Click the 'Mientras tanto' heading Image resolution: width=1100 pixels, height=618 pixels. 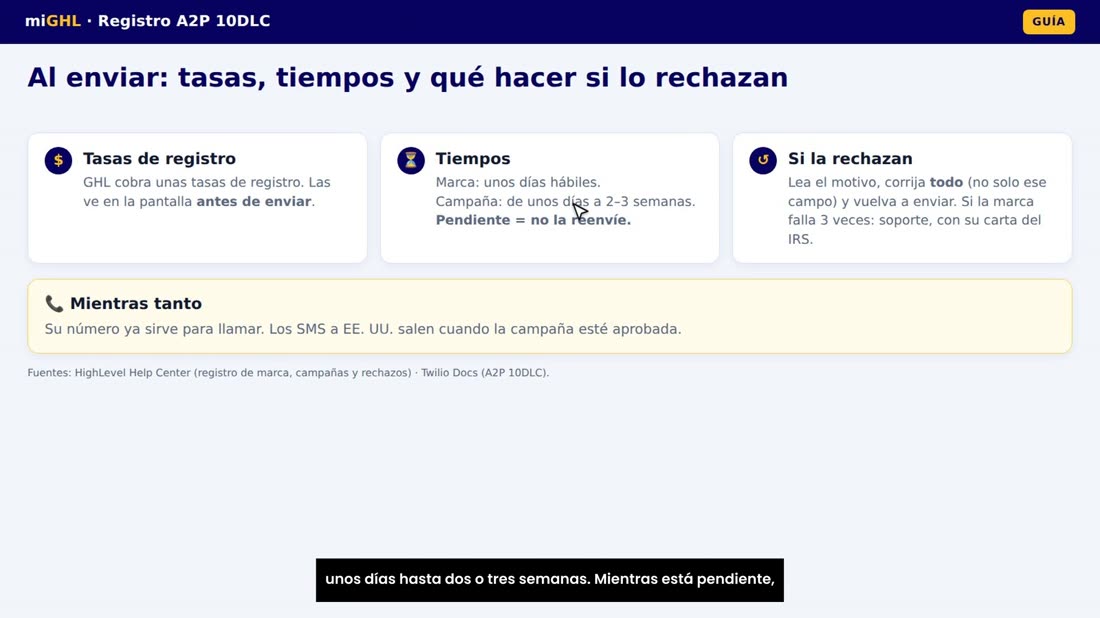click(136, 303)
